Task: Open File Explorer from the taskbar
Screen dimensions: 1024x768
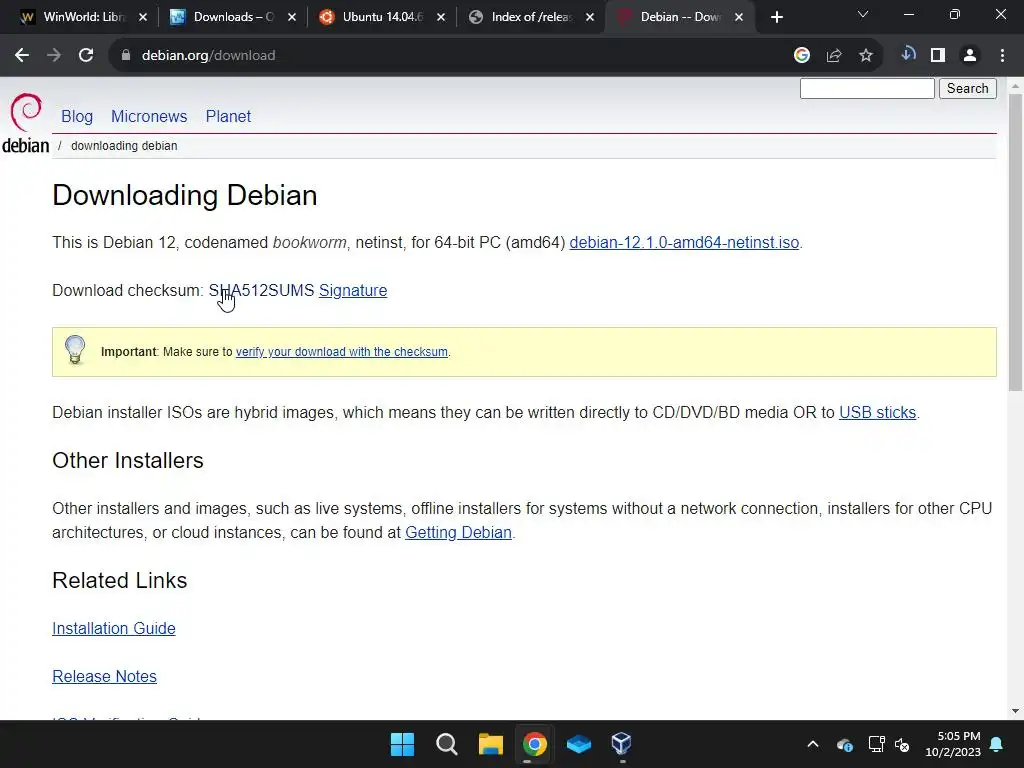Action: [490, 744]
